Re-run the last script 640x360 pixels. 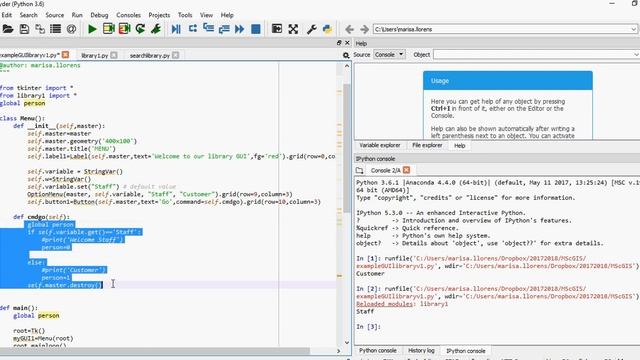(140, 29)
